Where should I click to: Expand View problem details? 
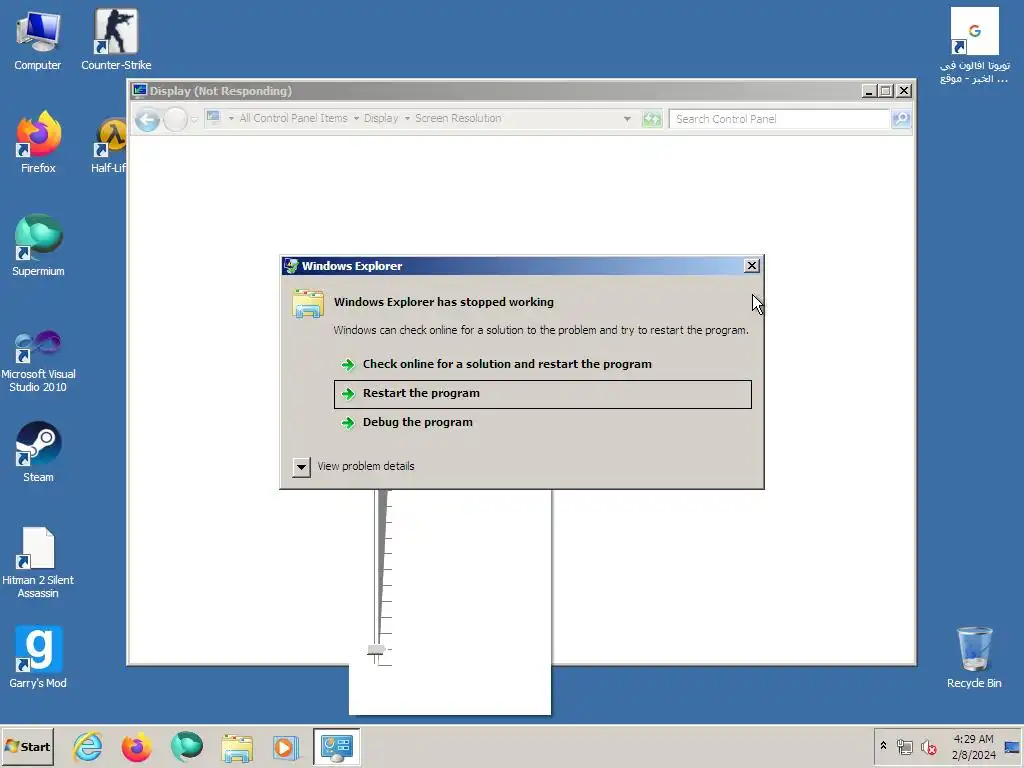pyautogui.click(x=301, y=466)
